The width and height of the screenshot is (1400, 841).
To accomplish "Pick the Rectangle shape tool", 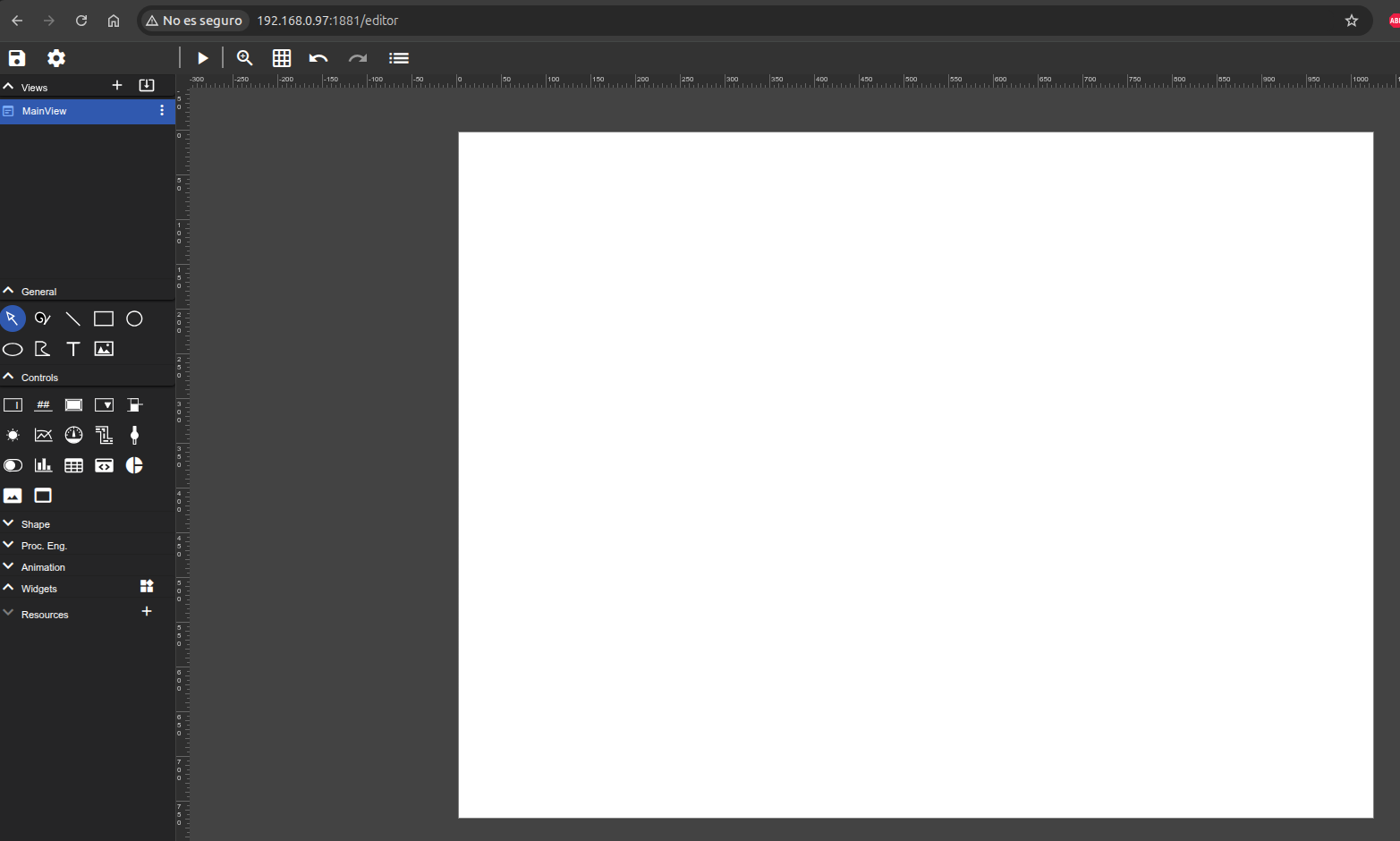I will tap(104, 319).
